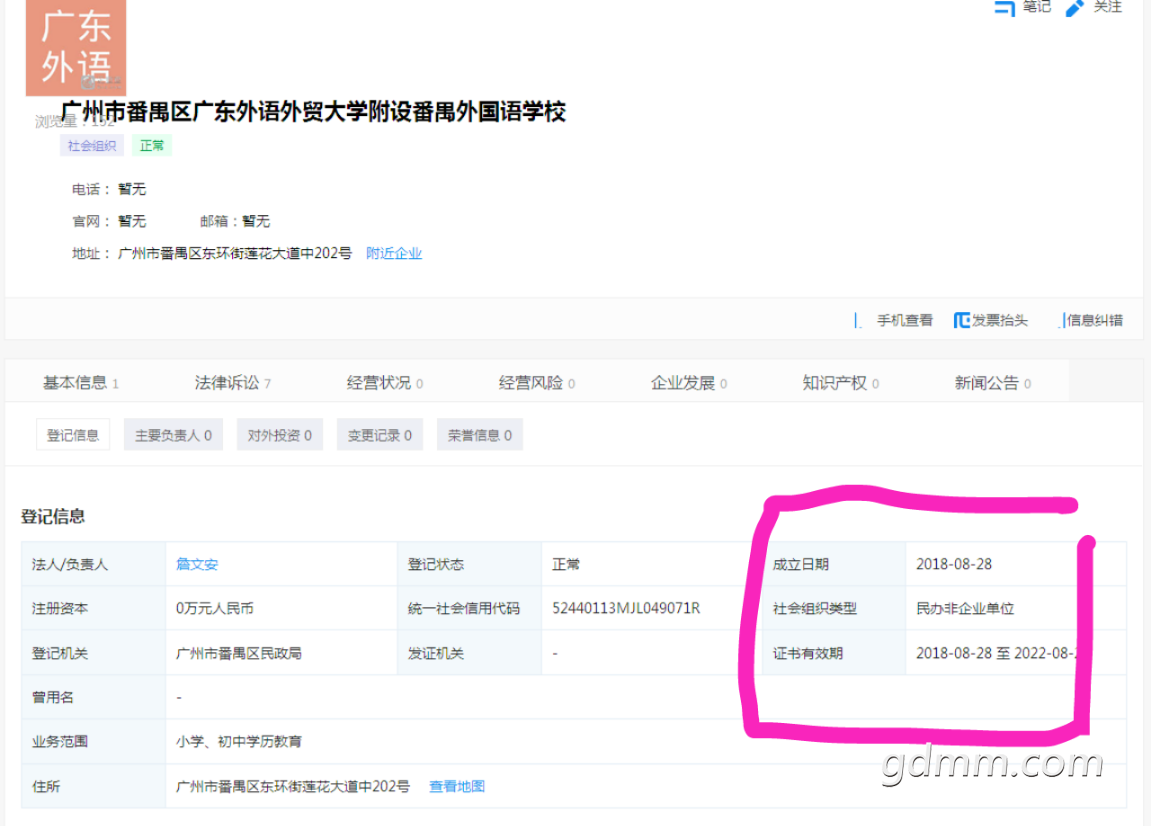Click business scope 小学、初中学历教育

(x=239, y=742)
